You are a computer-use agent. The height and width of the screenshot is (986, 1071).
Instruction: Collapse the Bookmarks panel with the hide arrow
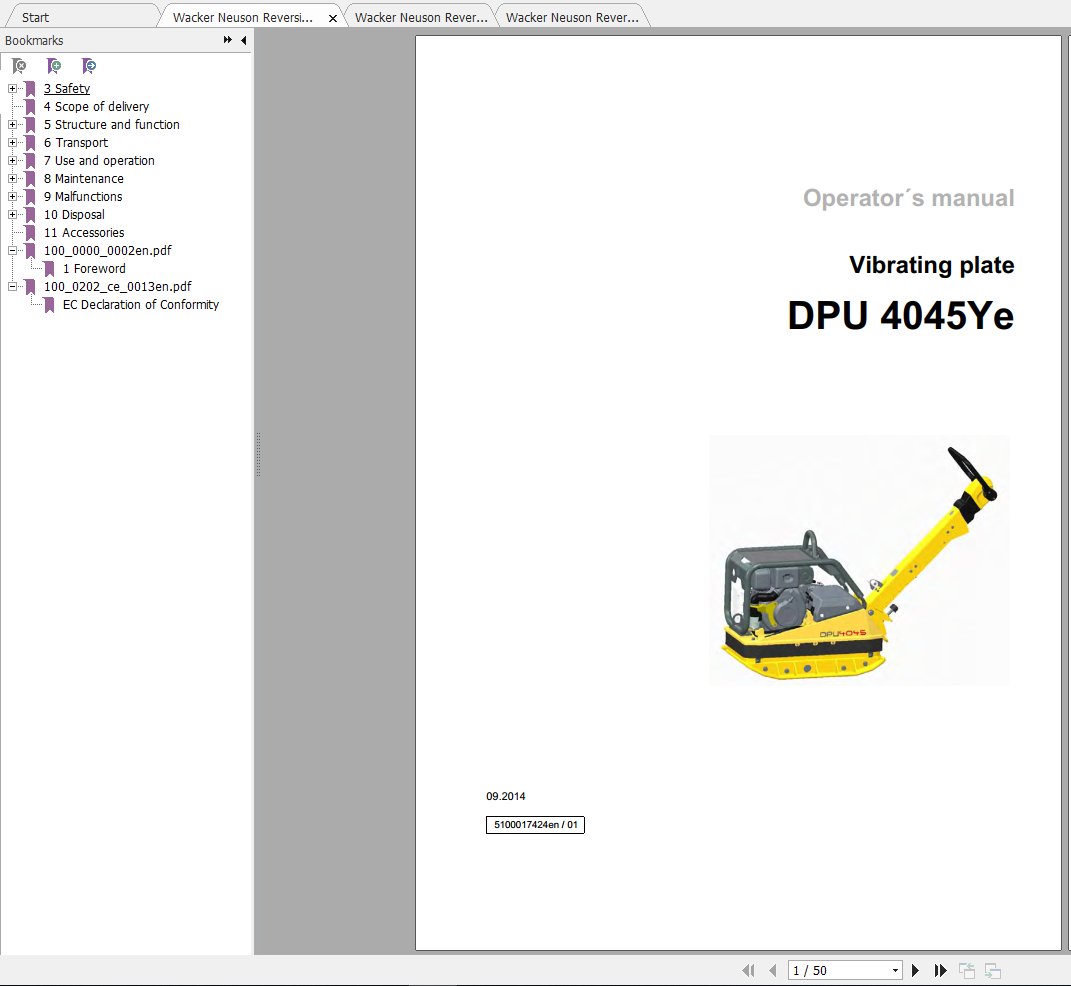tap(243, 40)
